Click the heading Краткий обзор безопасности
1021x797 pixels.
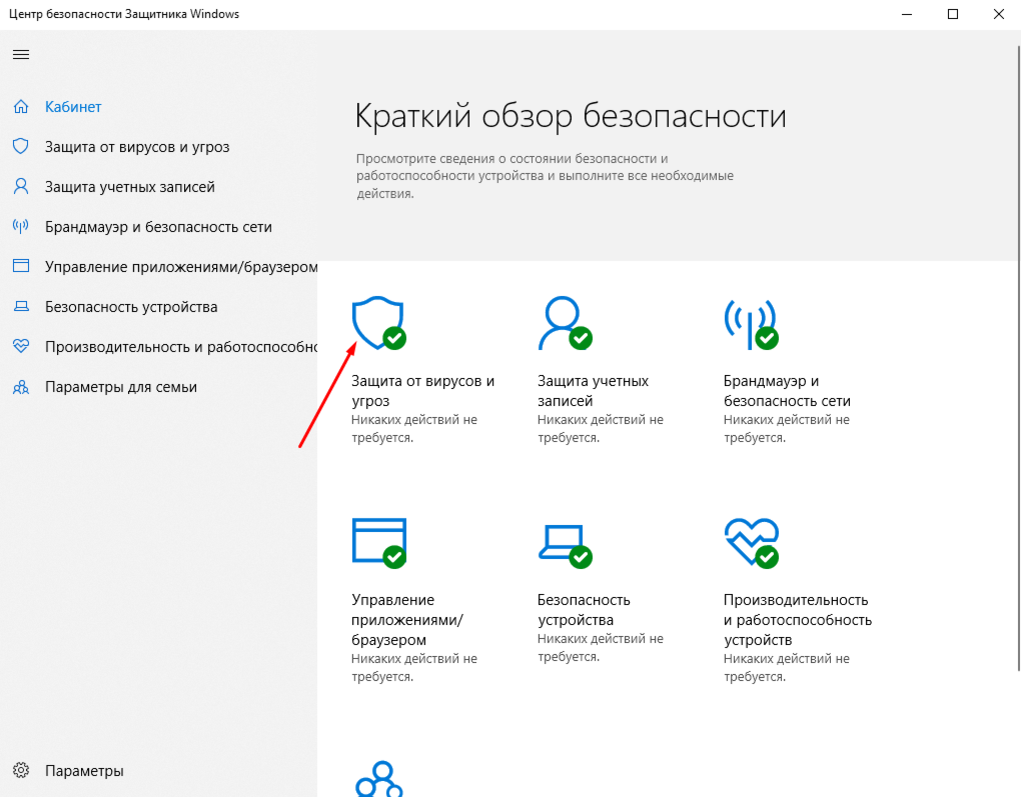(570, 116)
